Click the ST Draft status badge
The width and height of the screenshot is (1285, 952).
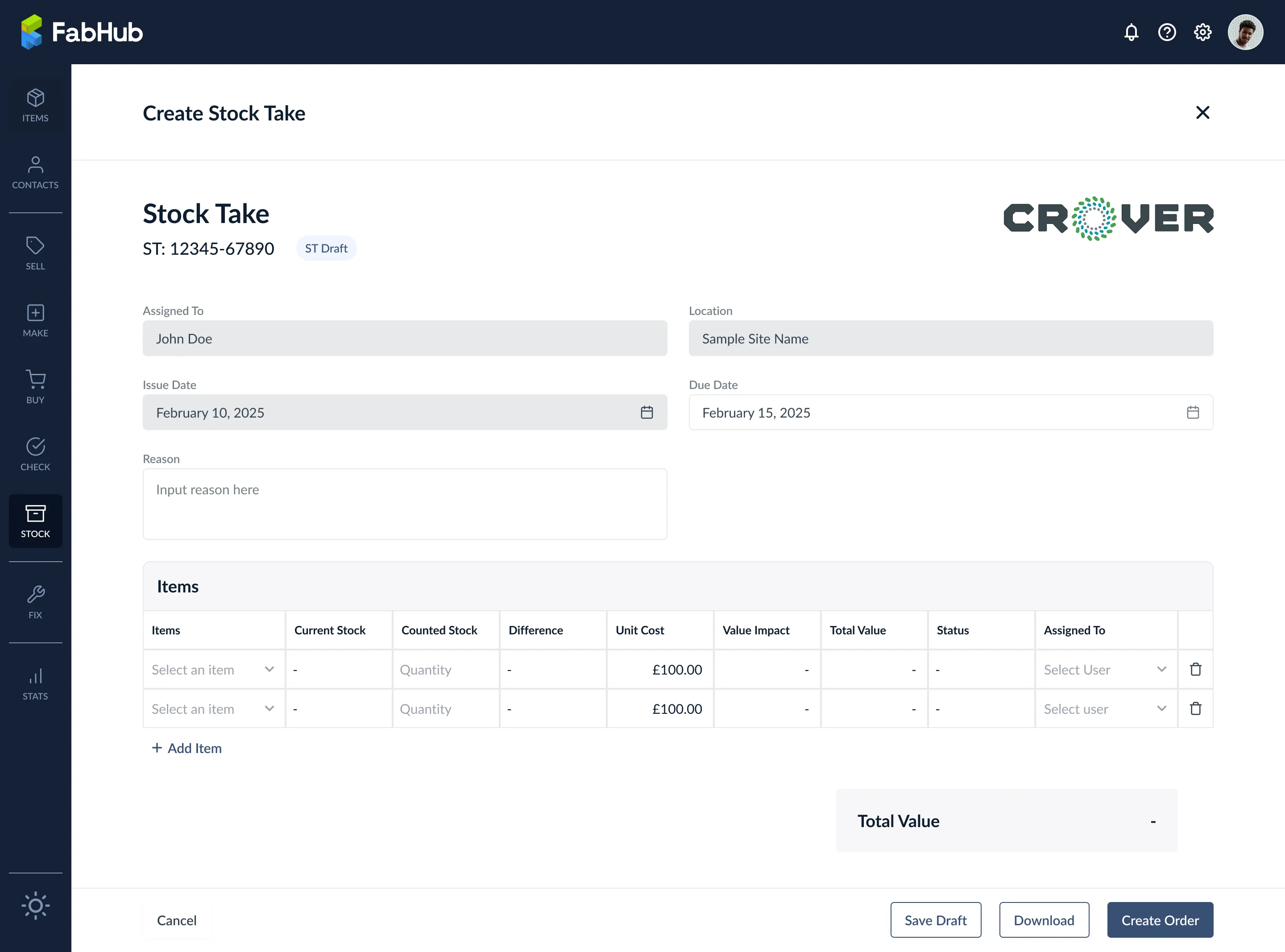(326, 248)
